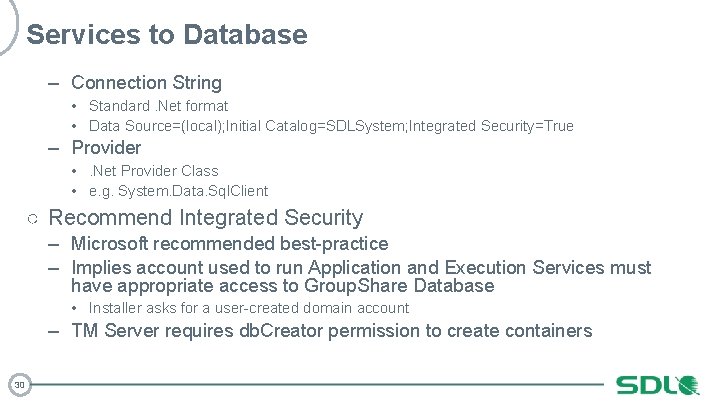Select the slide title Services to Database
The image size is (720, 405).
point(167,35)
